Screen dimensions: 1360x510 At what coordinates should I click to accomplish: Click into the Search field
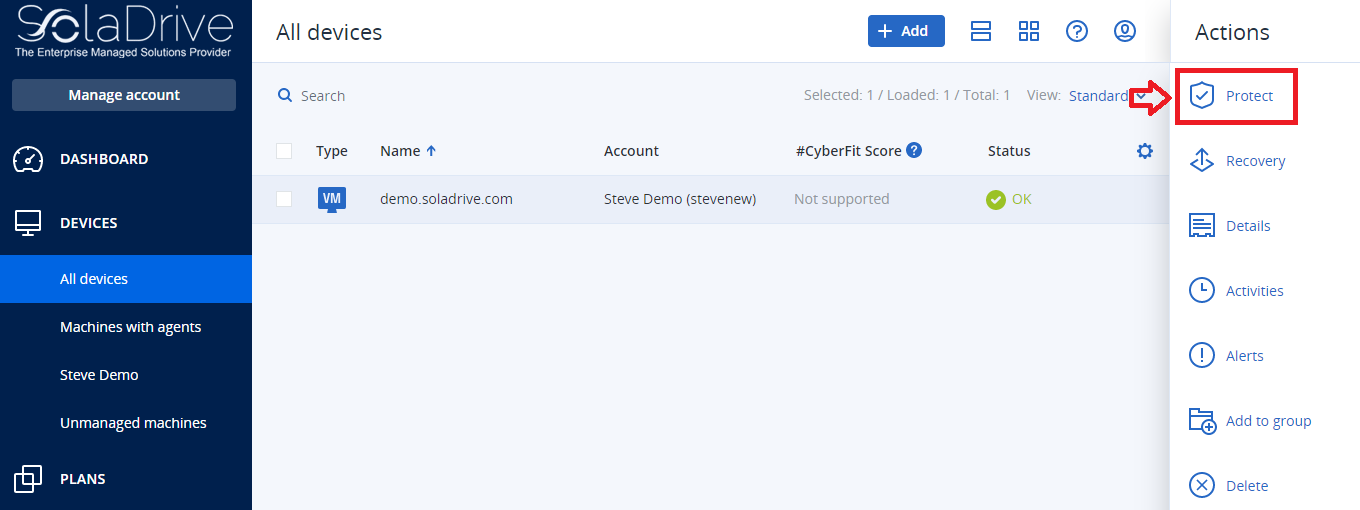click(323, 96)
